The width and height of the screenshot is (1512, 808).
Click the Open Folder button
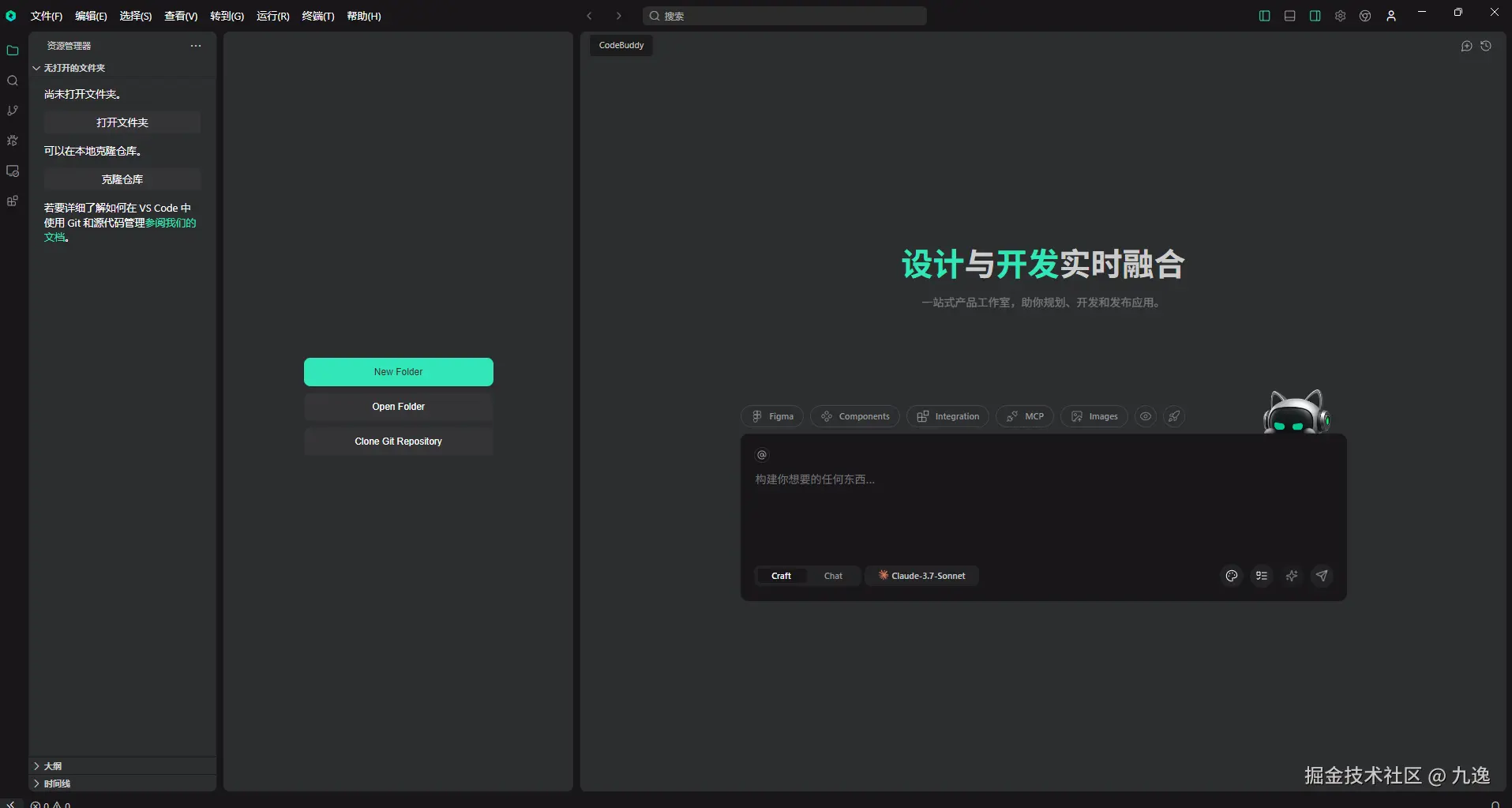[x=399, y=407]
